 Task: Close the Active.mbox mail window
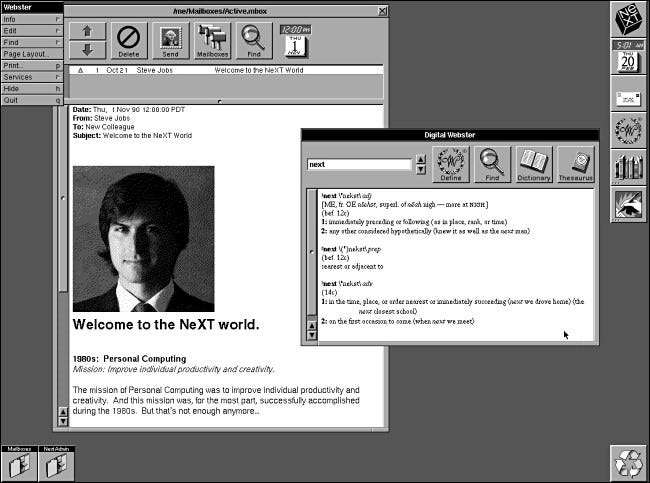point(383,11)
